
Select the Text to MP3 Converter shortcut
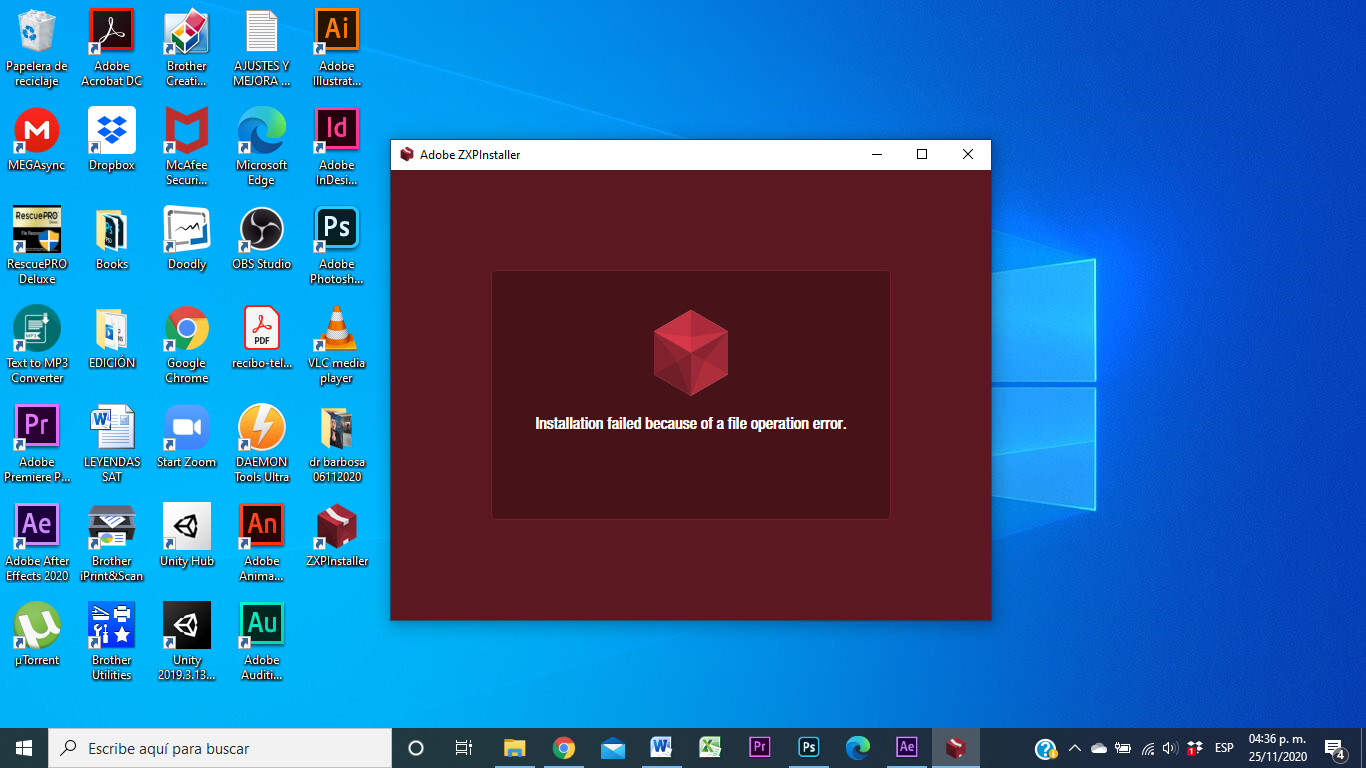point(37,344)
